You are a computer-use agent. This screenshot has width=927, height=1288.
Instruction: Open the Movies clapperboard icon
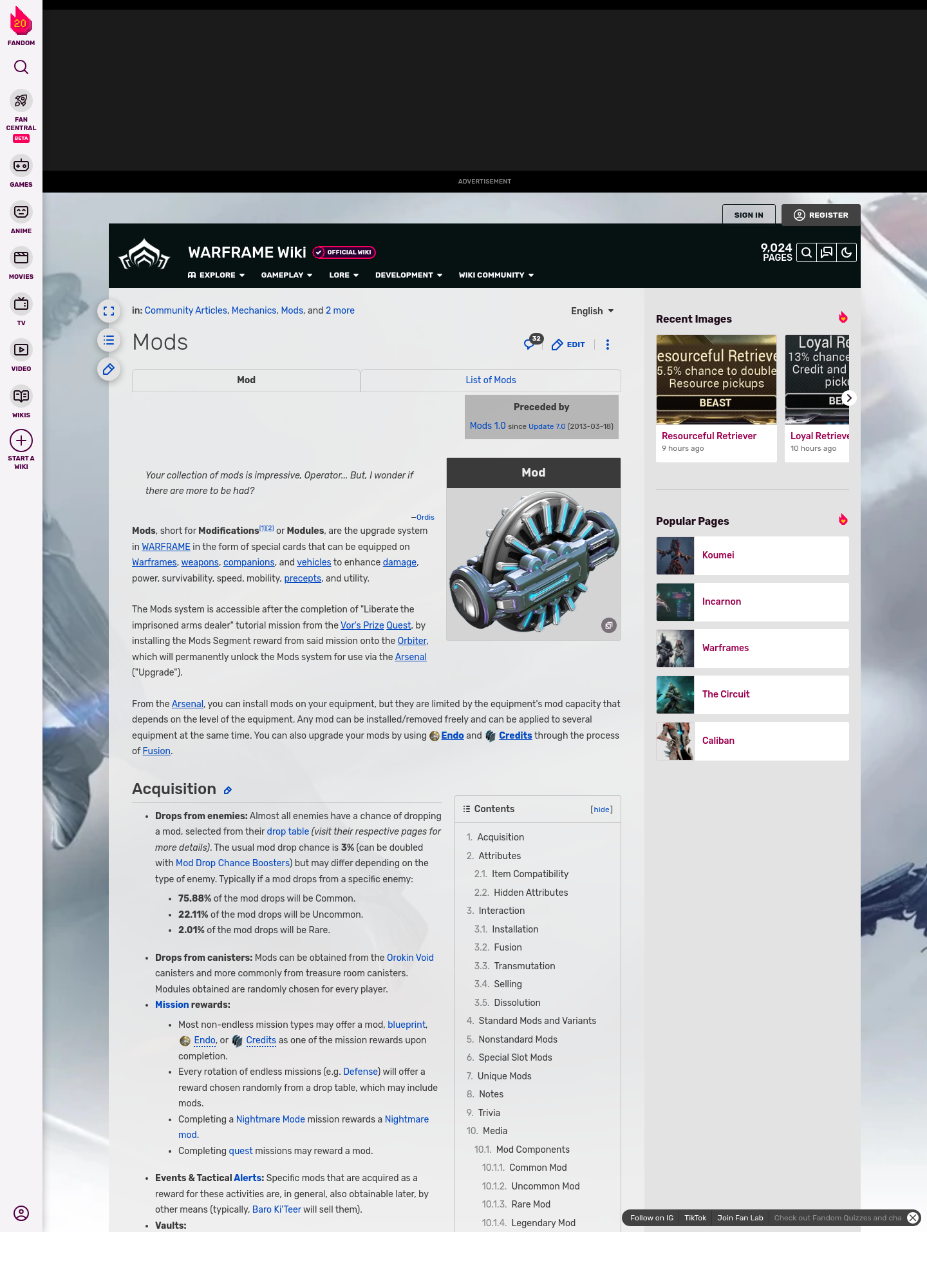pos(21,258)
